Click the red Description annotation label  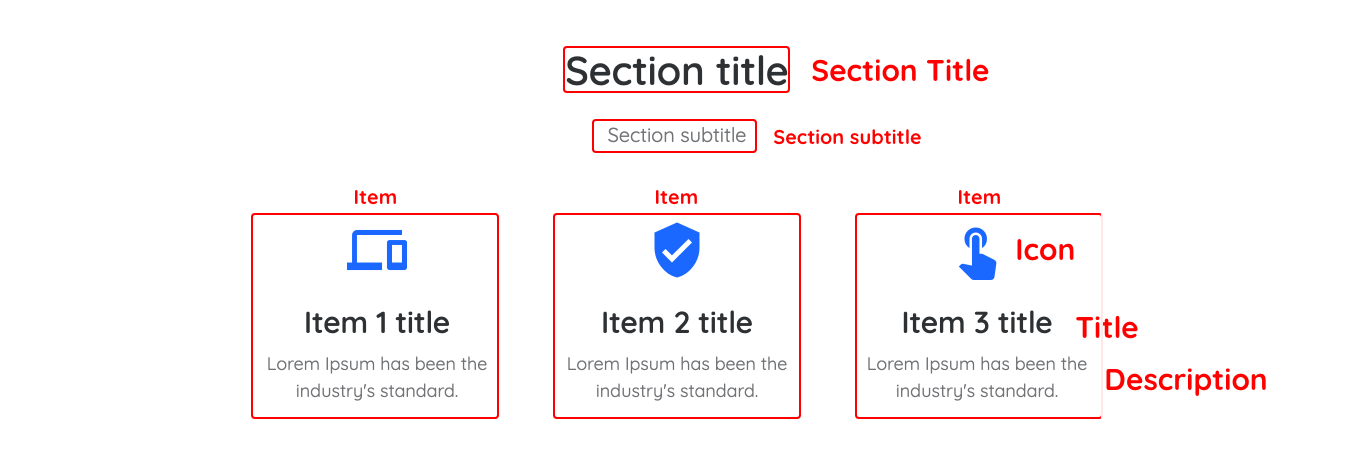pos(1186,380)
